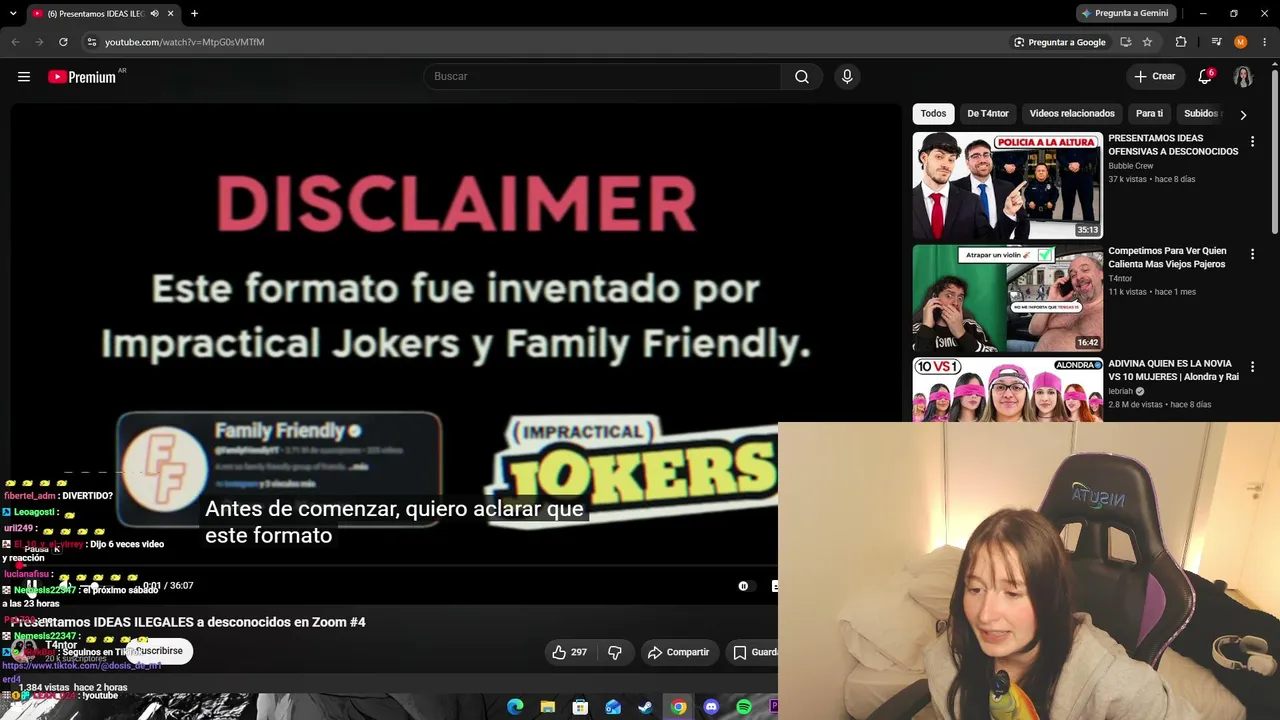Open PRESENTAMOS IDEAS OFENSIVAS thumbnail

coord(1007,186)
